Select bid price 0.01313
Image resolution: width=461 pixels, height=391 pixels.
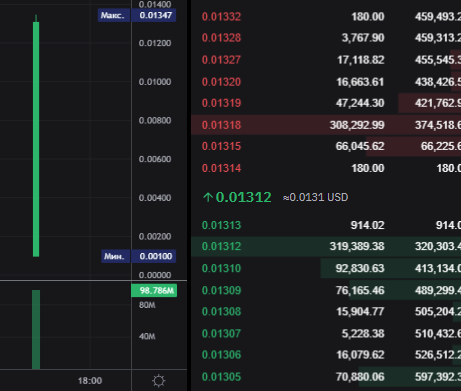(221, 225)
